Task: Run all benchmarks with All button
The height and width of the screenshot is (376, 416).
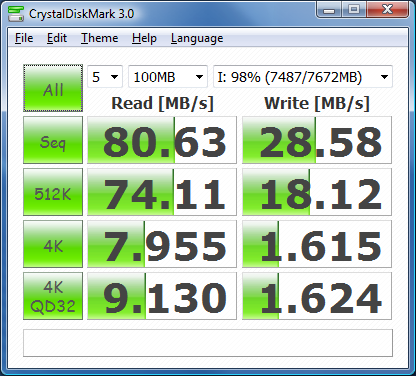Action: [53, 88]
